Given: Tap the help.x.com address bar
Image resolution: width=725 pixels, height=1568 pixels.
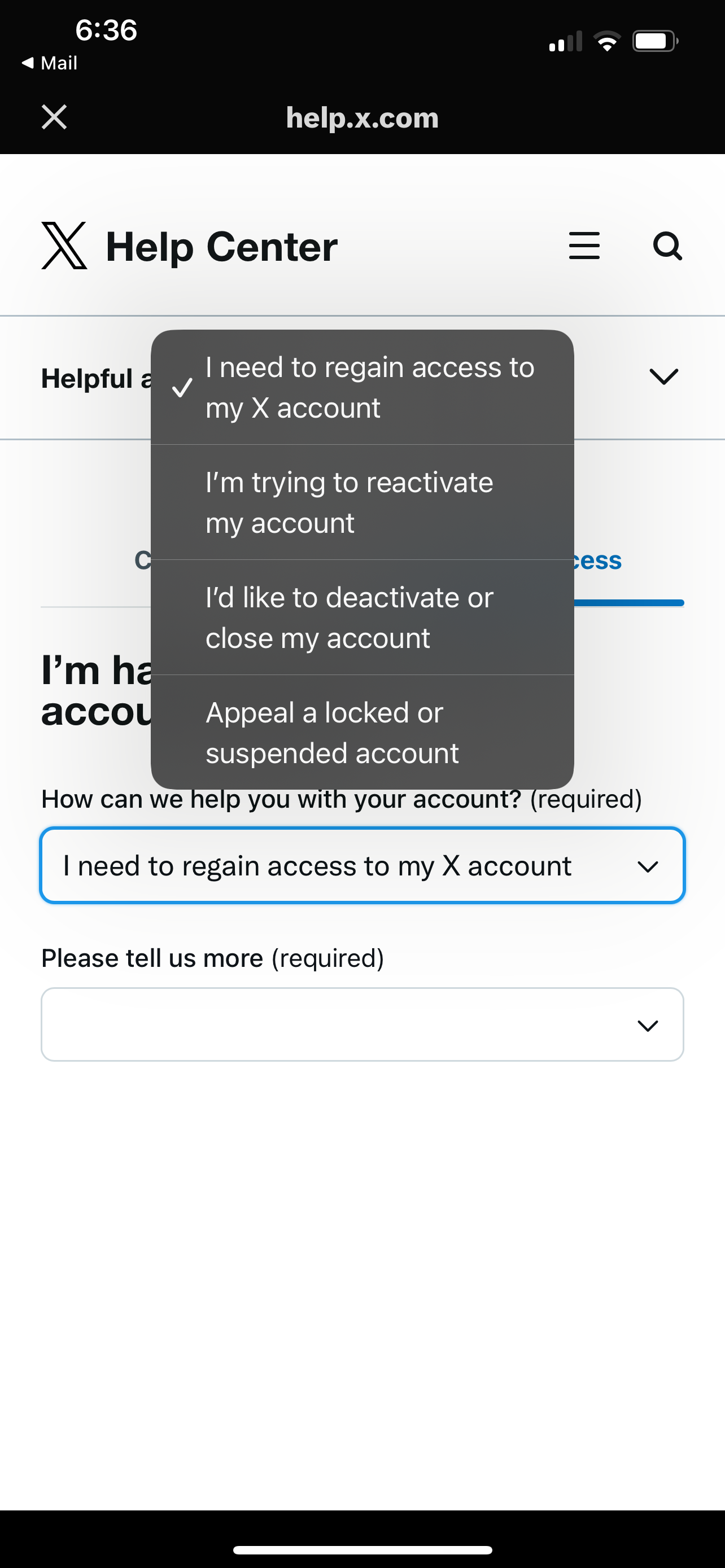Looking at the screenshot, I should (x=362, y=117).
